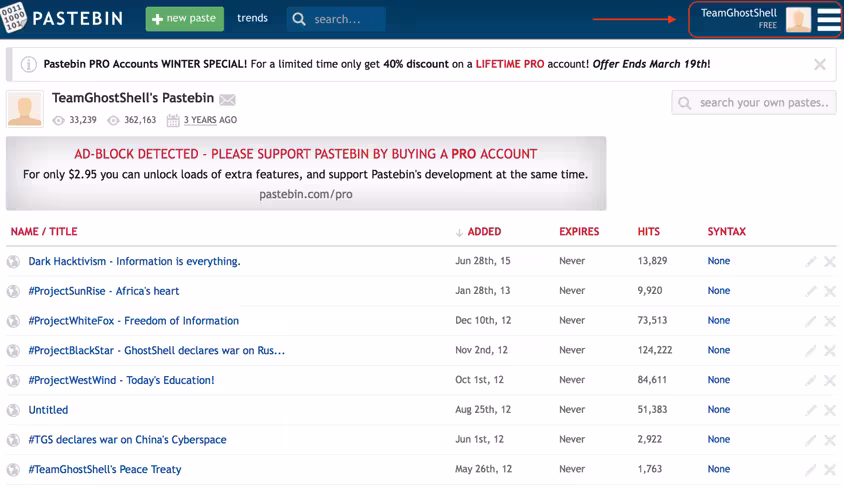
Task: Click the profile avatar beside Pastebin title
Action: coord(25,109)
